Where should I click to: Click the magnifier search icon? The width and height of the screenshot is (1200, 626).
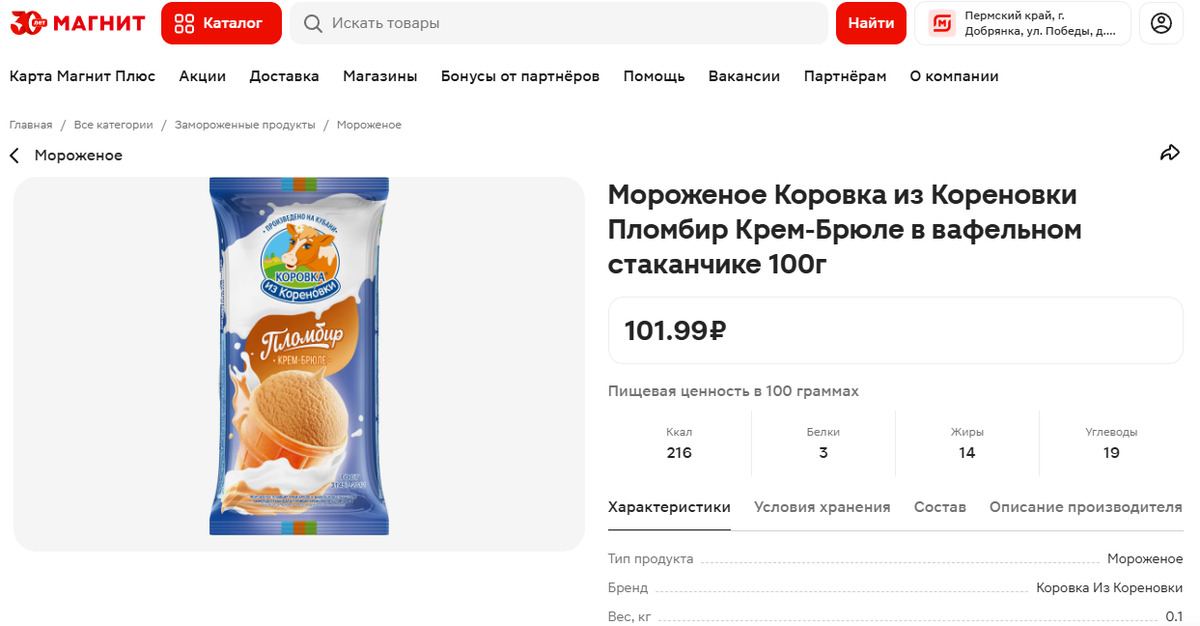(x=313, y=23)
